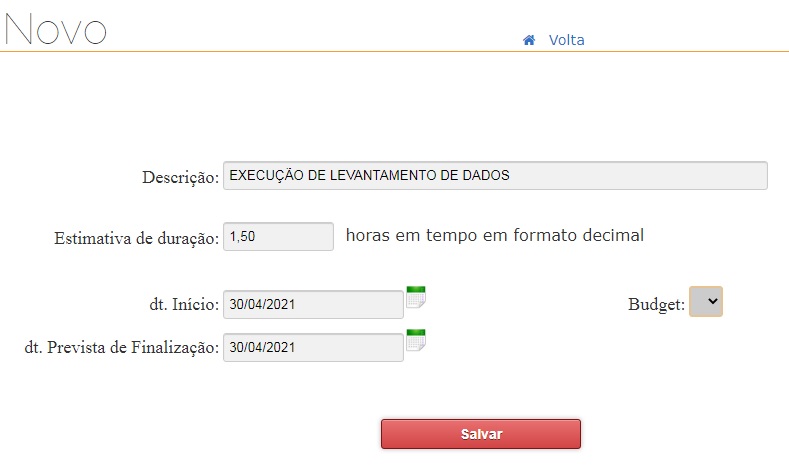Click the 1,50 duration value
Image resolution: width=789 pixels, height=473 pixels.
click(x=243, y=236)
